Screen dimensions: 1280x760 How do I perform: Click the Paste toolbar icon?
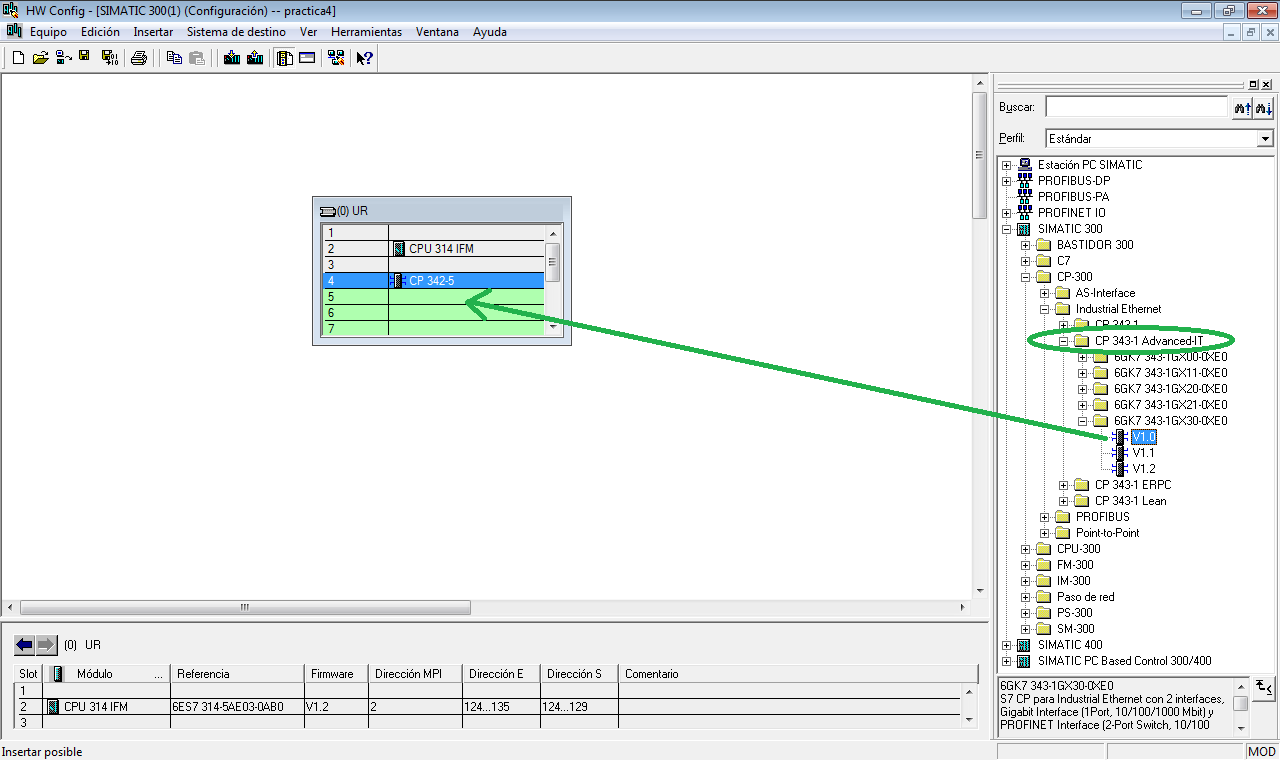[197, 58]
